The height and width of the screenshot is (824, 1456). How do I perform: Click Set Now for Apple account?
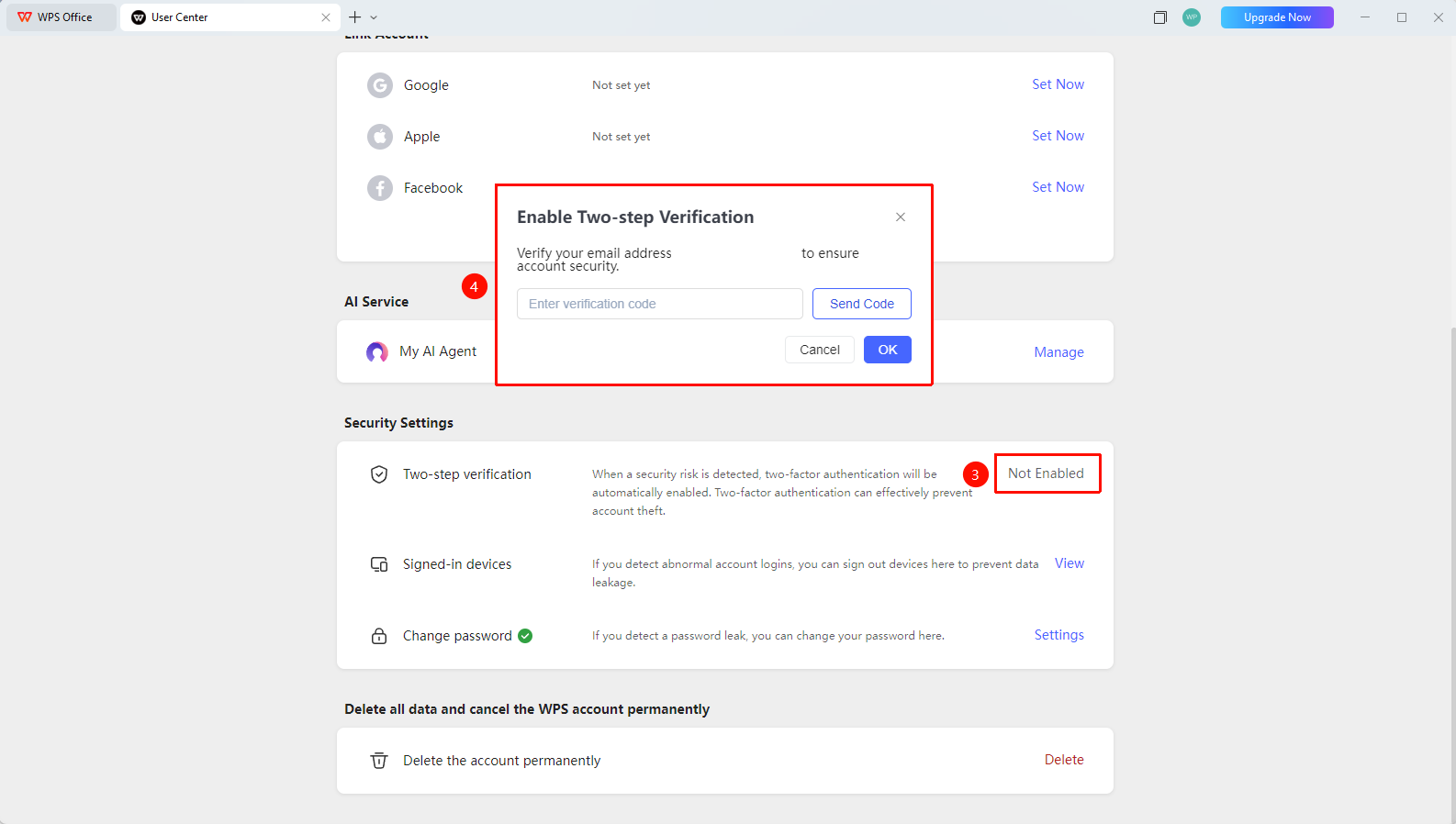pos(1058,136)
